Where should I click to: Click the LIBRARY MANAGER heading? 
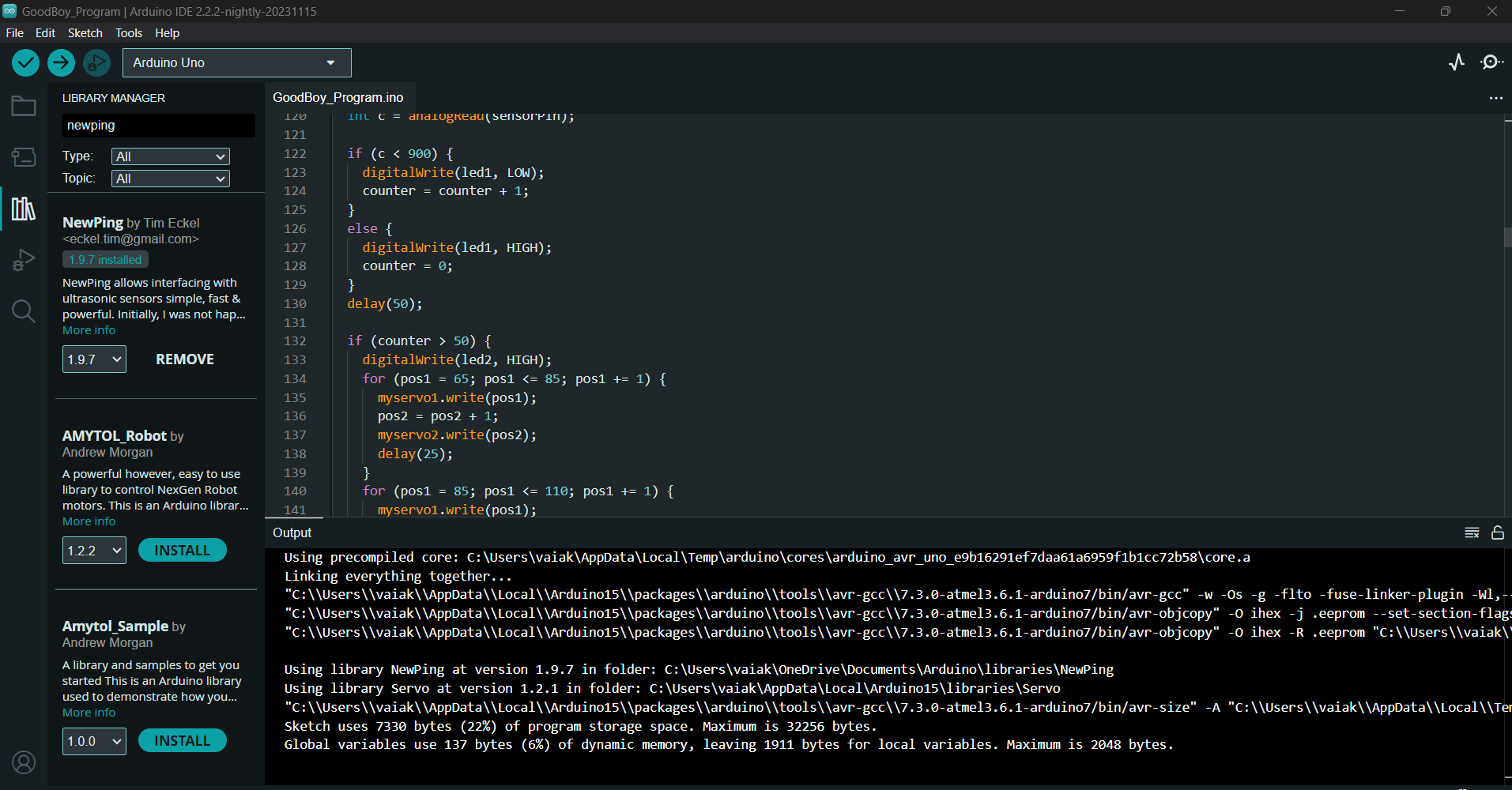(x=114, y=98)
